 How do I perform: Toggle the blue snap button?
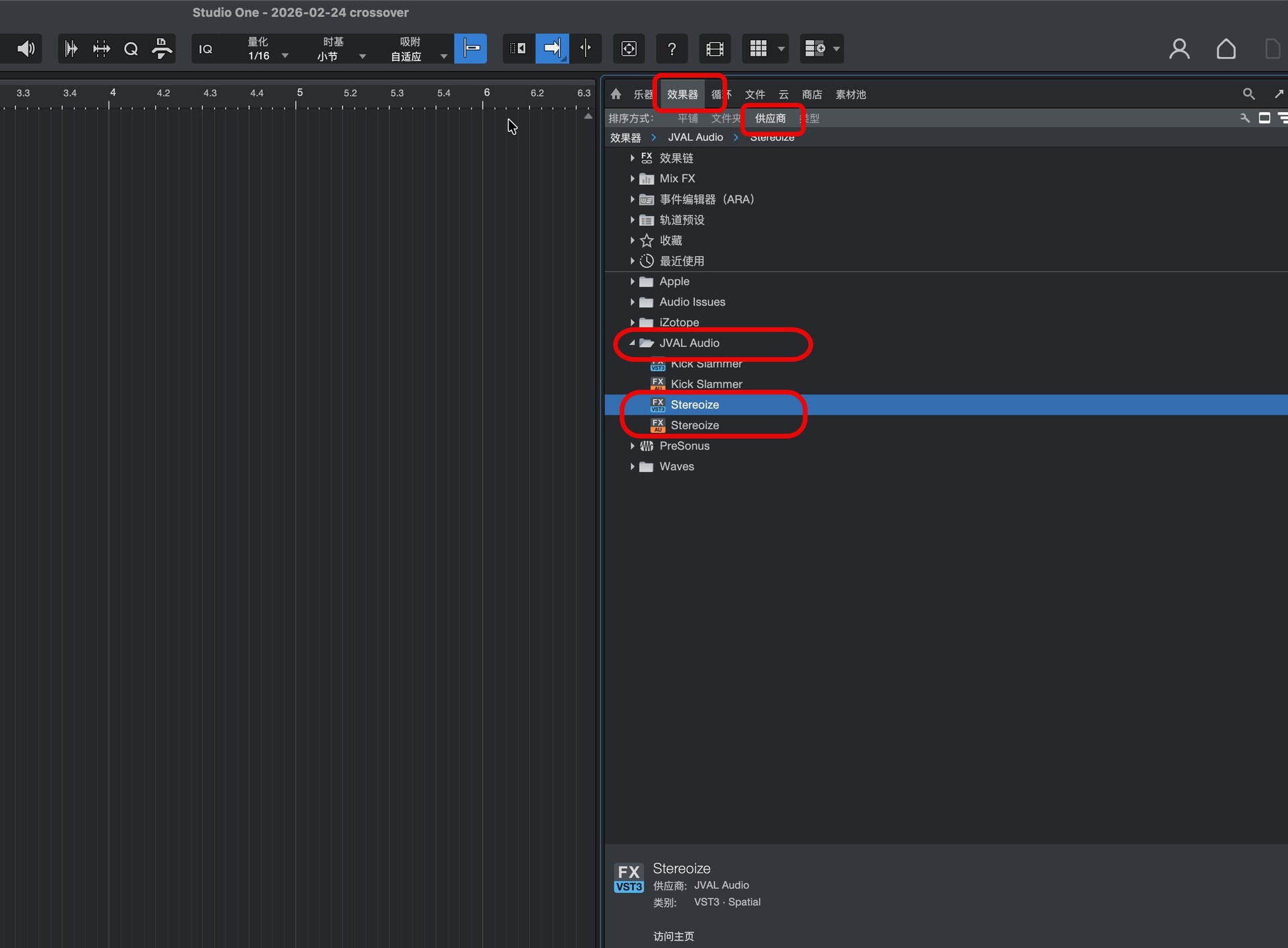(x=470, y=48)
